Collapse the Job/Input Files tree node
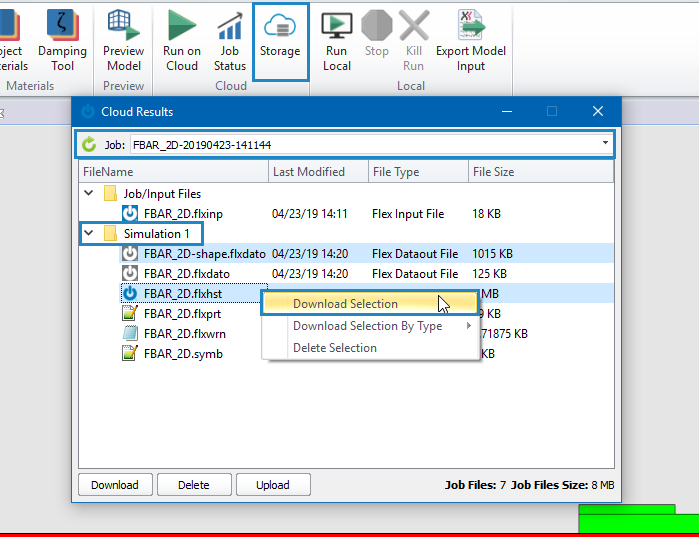The image size is (699, 537). (89, 193)
